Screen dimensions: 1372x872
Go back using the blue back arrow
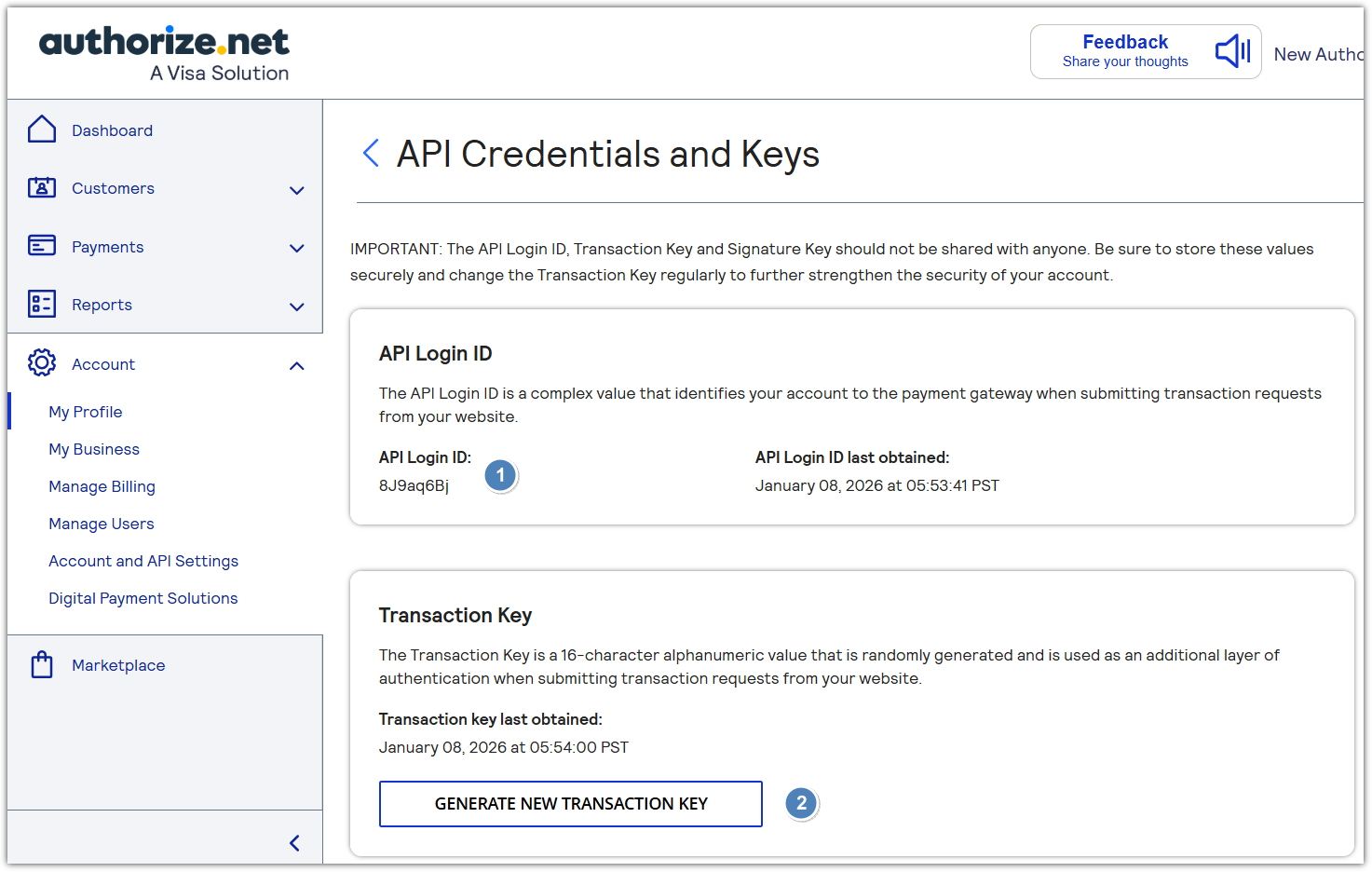[371, 154]
